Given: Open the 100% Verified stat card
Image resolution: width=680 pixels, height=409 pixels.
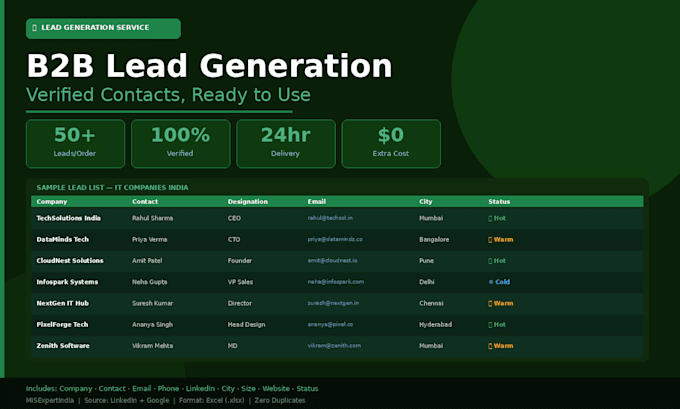Looking at the screenshot, I should point(180,144).
